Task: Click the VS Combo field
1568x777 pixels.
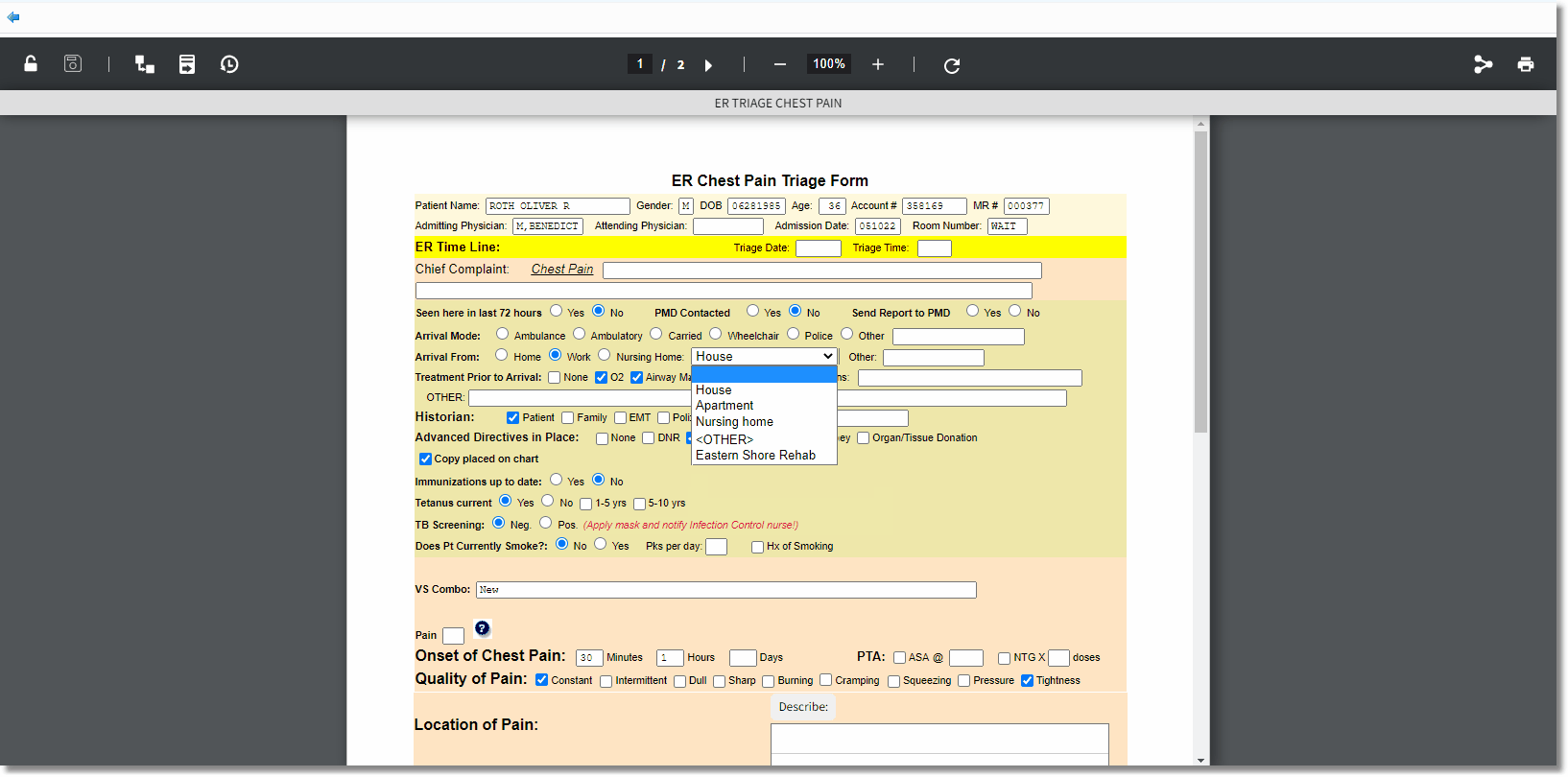Action: coord(726,590)
